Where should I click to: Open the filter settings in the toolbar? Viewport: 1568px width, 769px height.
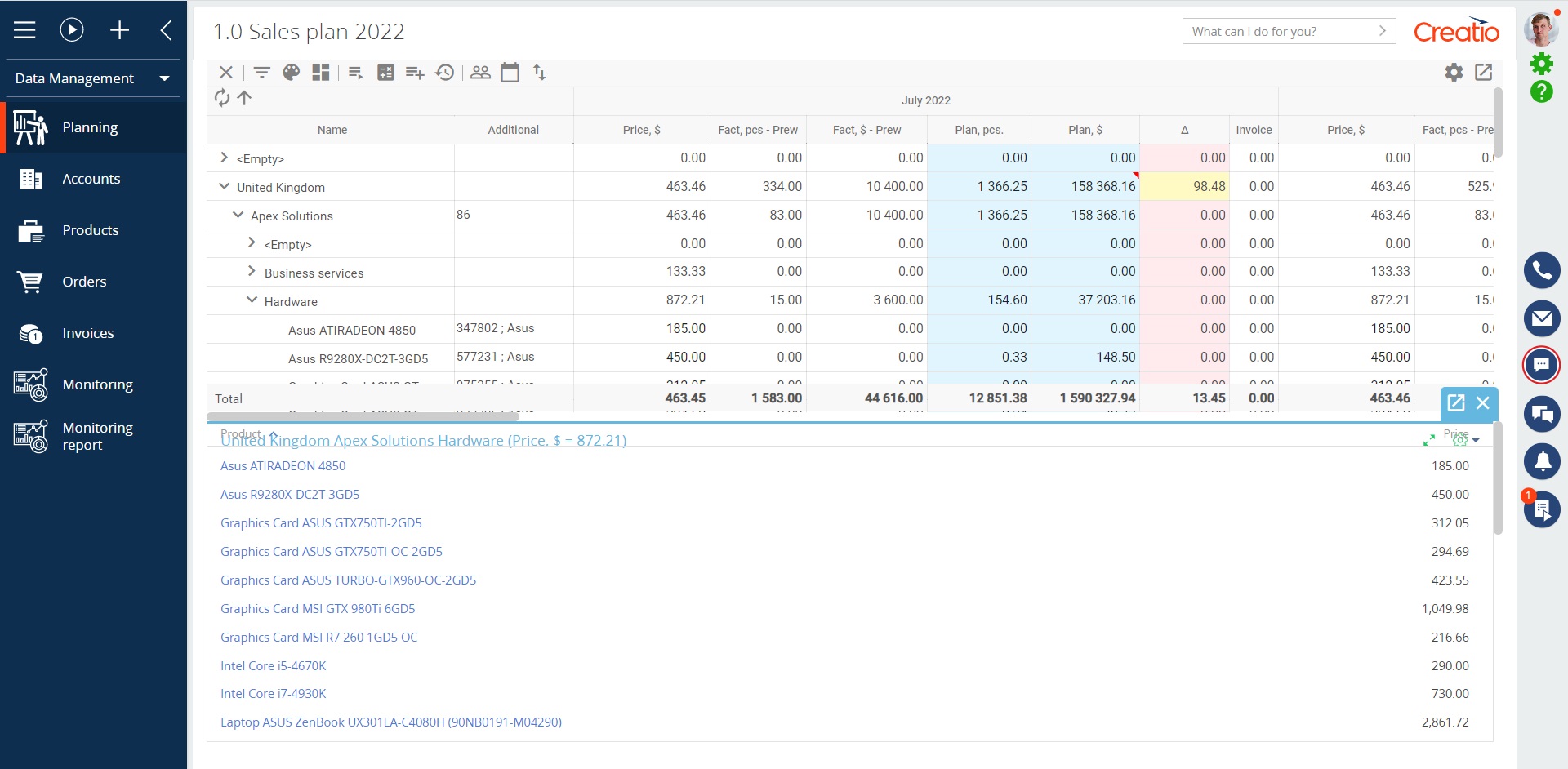pos(261,72)
